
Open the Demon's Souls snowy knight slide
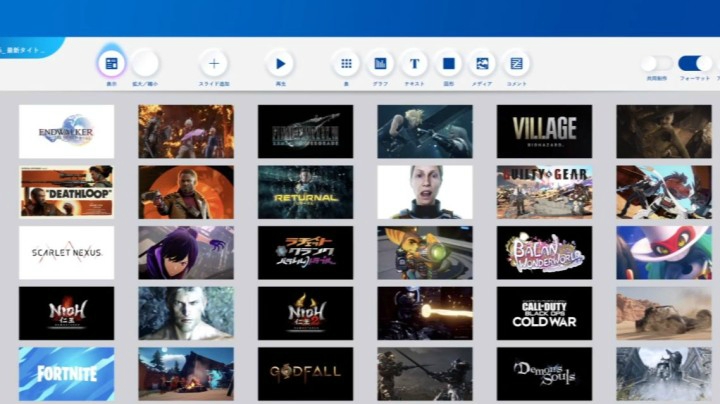pos(664,374)
